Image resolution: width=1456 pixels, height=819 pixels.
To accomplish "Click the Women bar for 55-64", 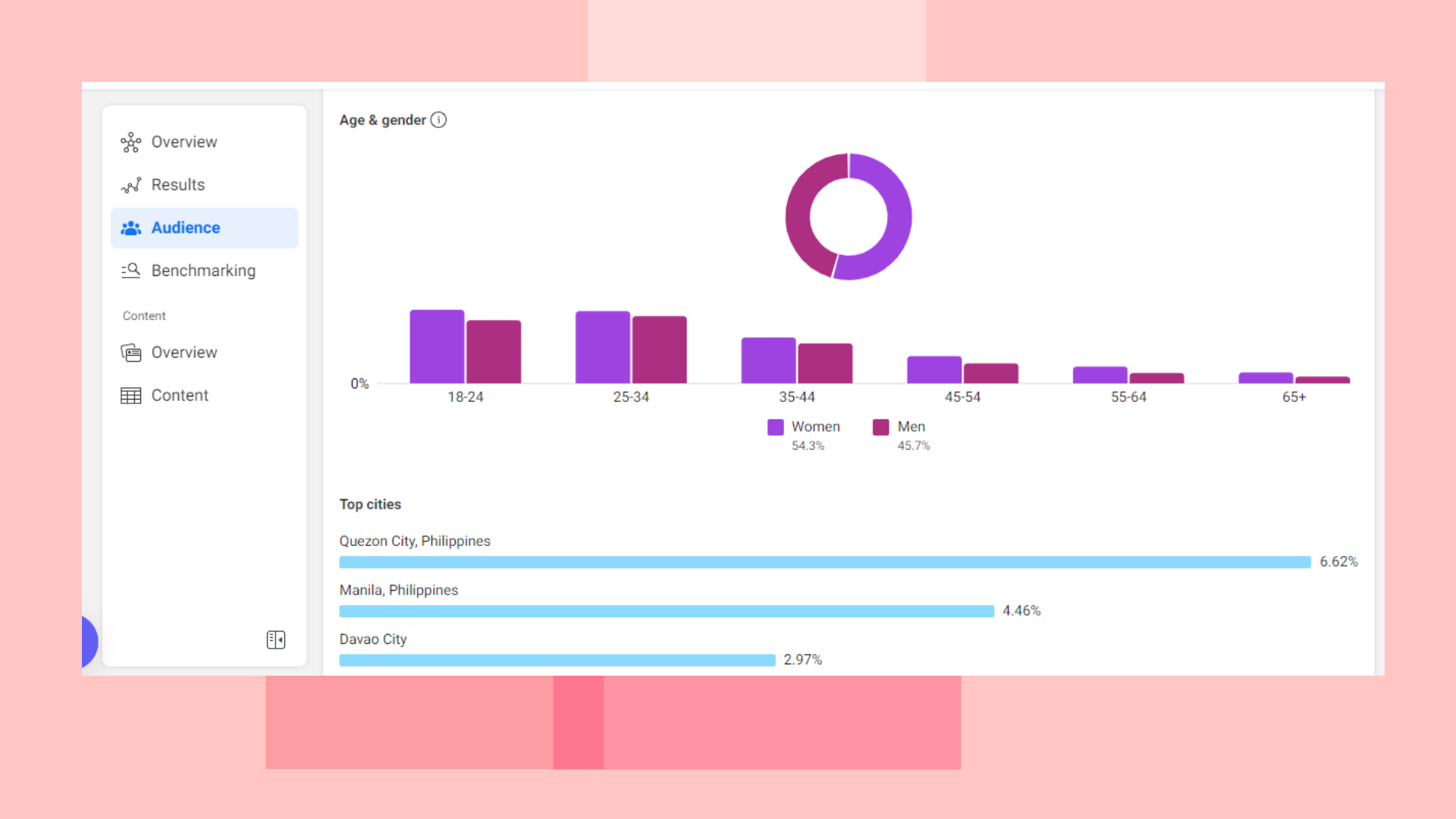I will pos(1100,375).
